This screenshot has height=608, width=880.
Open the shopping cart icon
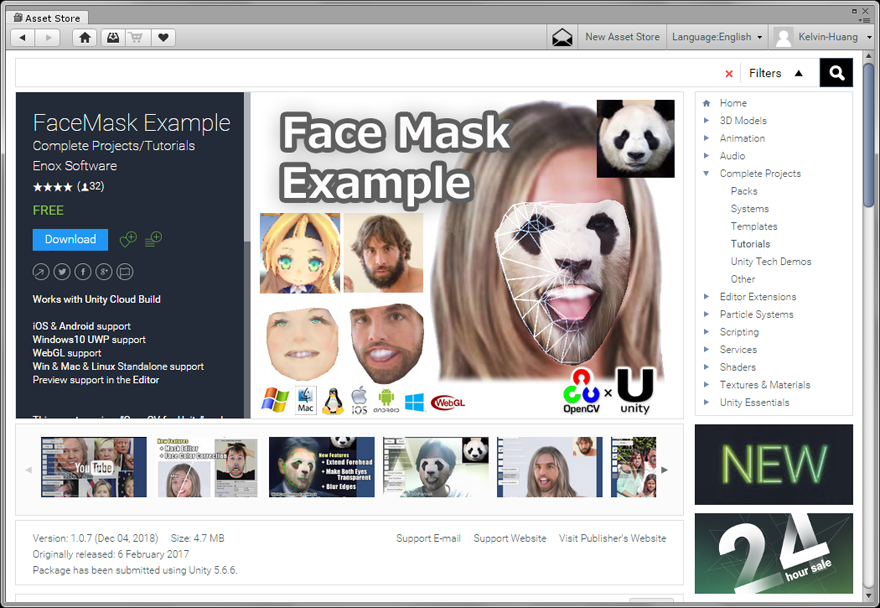coord(136,38)
